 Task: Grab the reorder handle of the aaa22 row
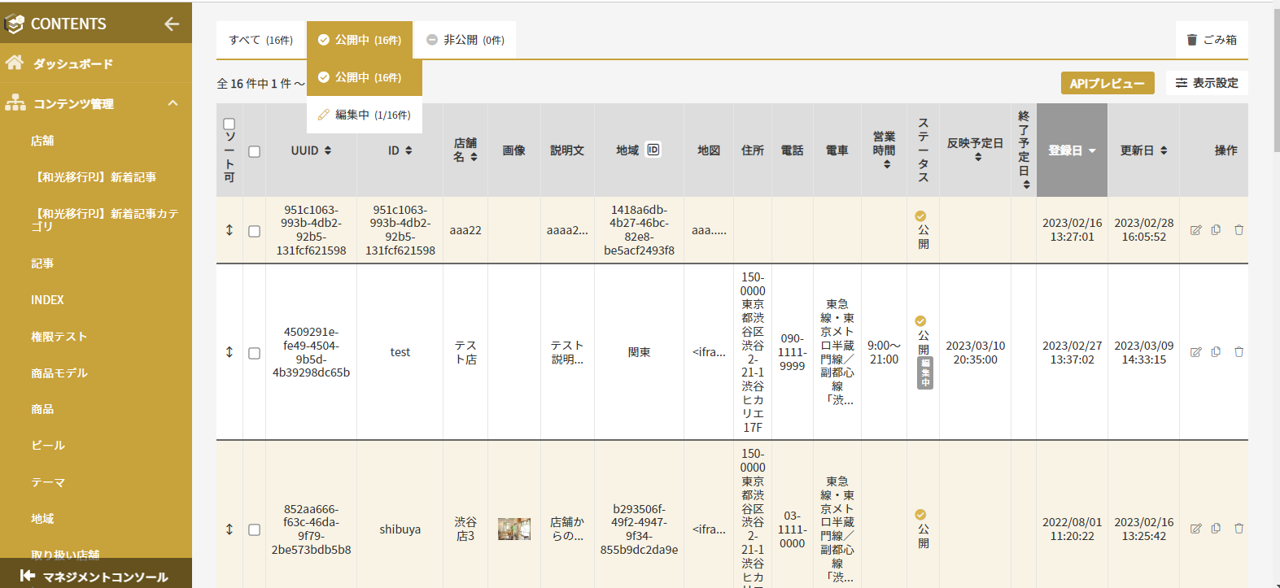[229, 230]
